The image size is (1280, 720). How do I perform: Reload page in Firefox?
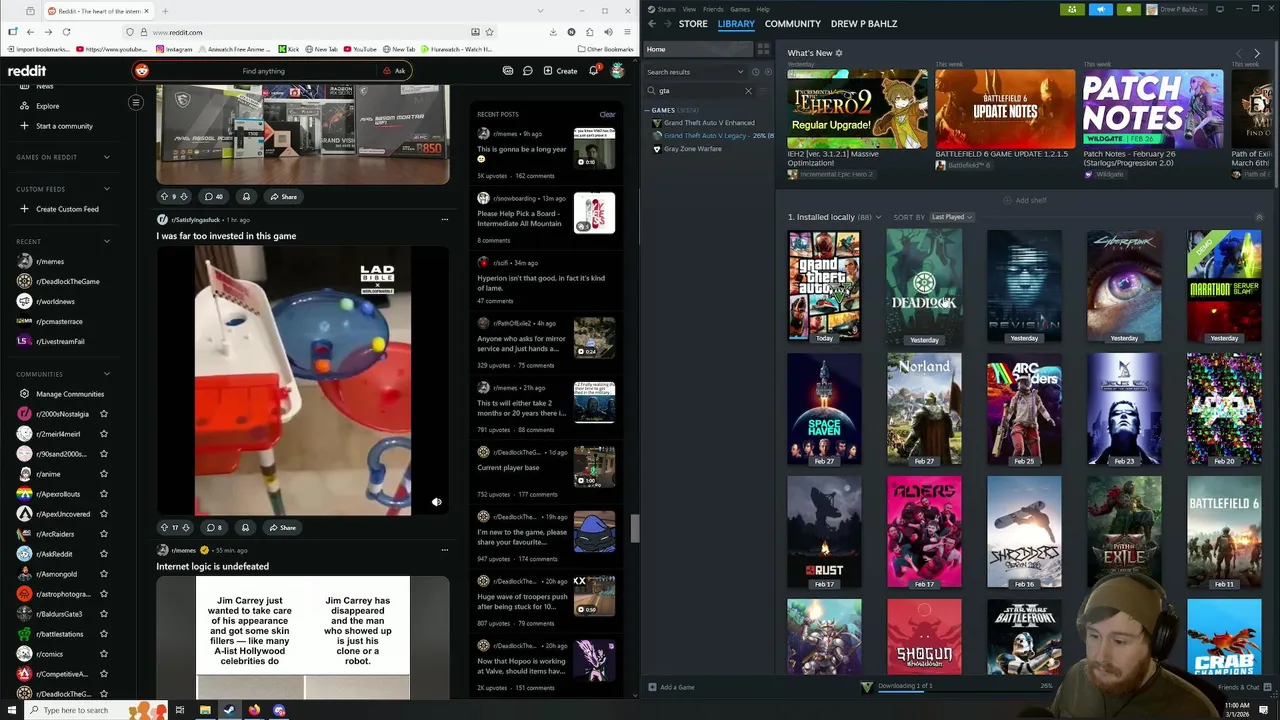point(66,32)
